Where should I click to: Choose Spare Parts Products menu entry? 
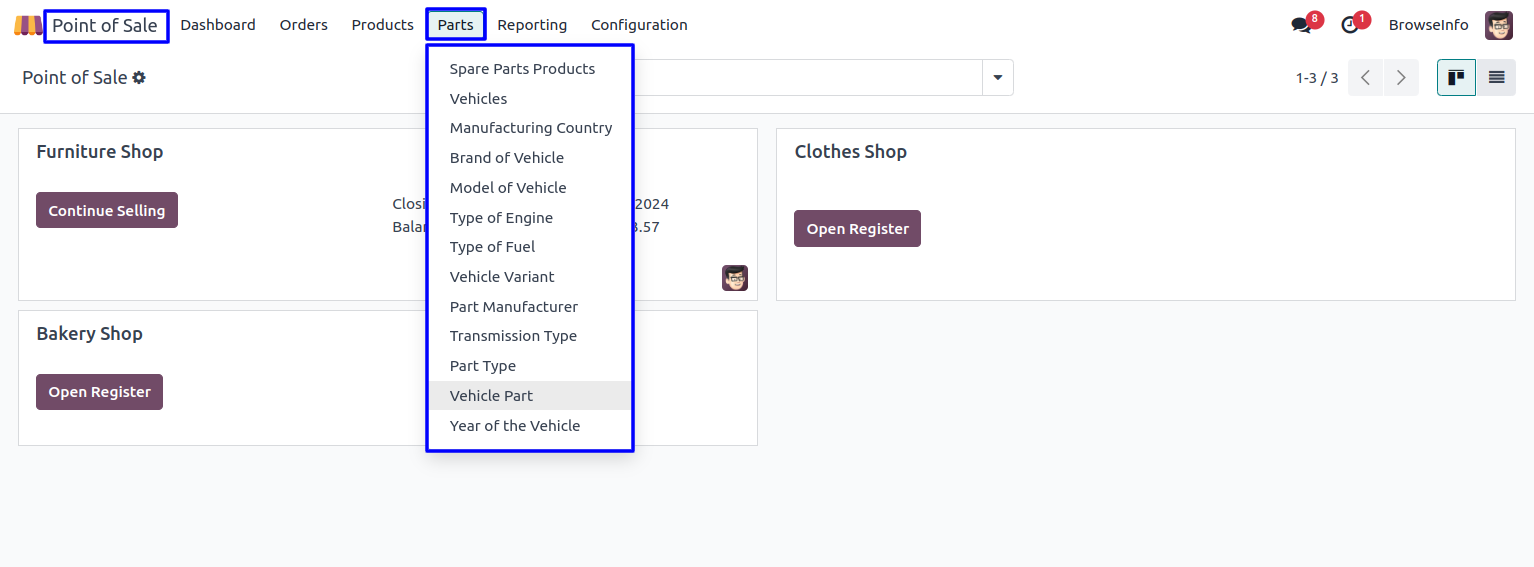tap(522, 69)
